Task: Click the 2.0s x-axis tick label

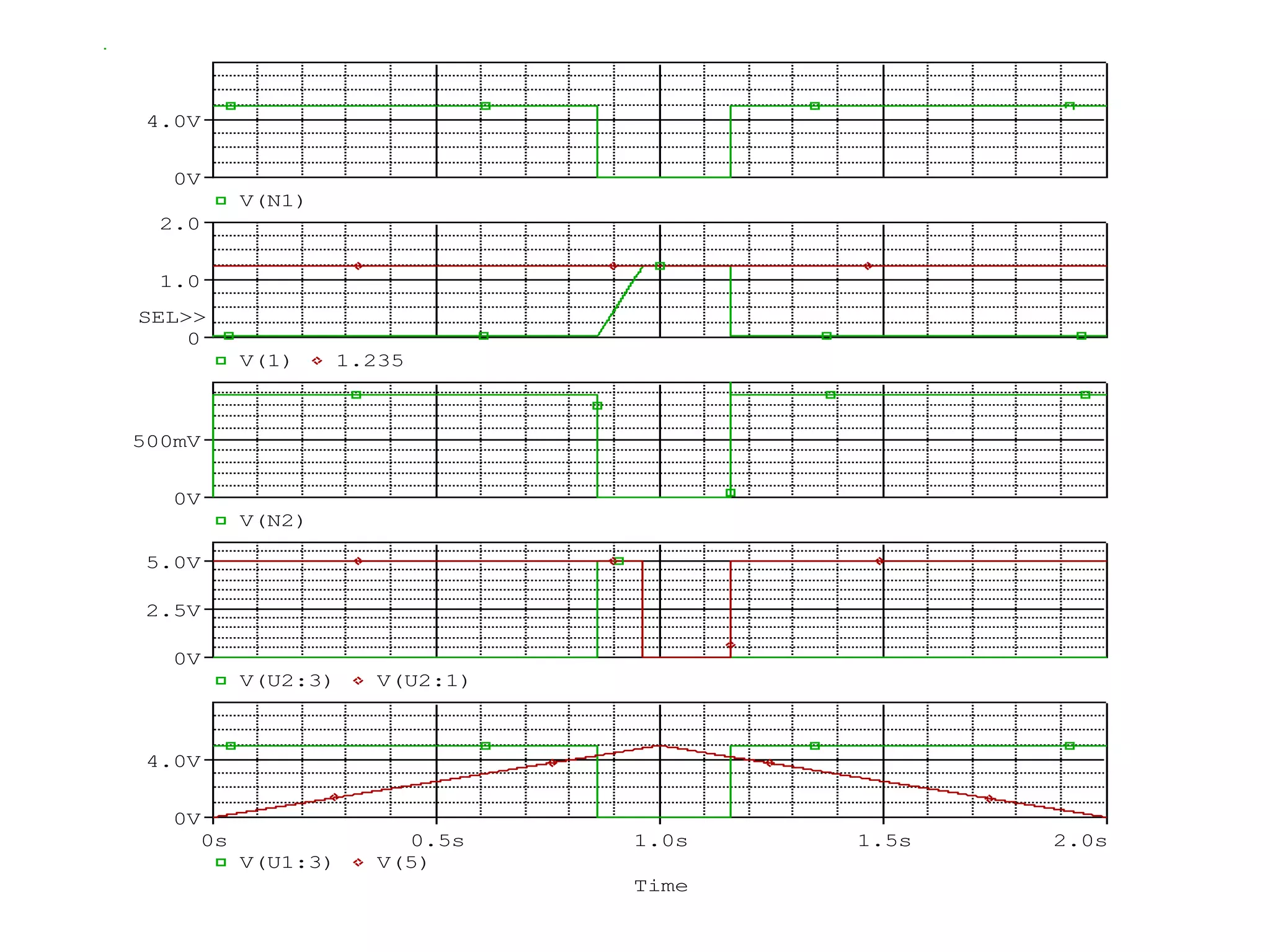Action: pyautogui.click(x=1080, y=841)
